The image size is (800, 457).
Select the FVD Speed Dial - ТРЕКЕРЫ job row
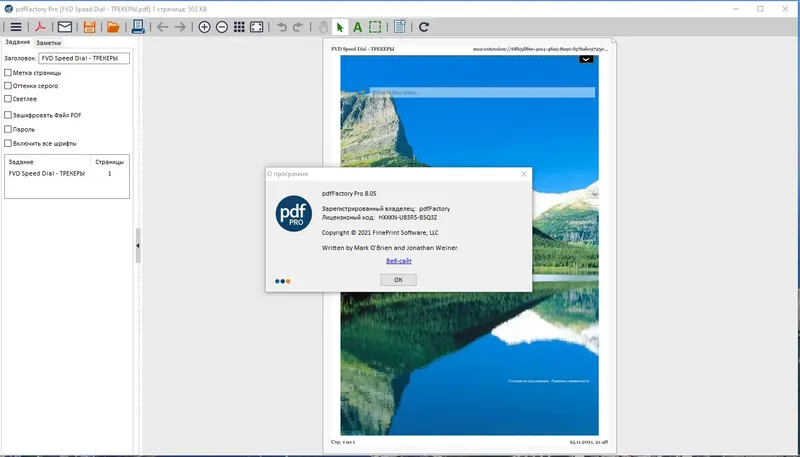67,173
